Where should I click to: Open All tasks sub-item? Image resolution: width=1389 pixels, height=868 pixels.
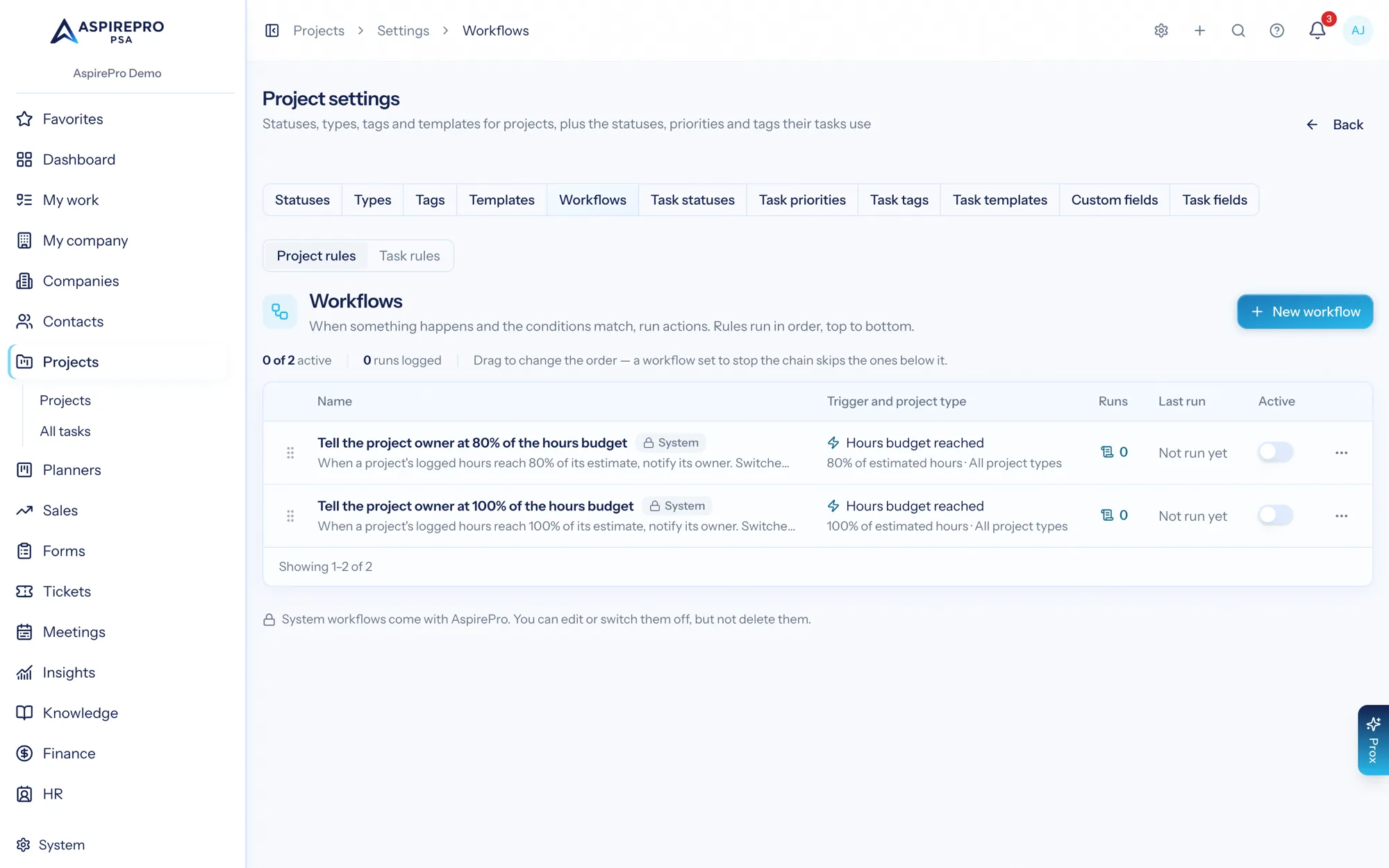tap(65, 431)
